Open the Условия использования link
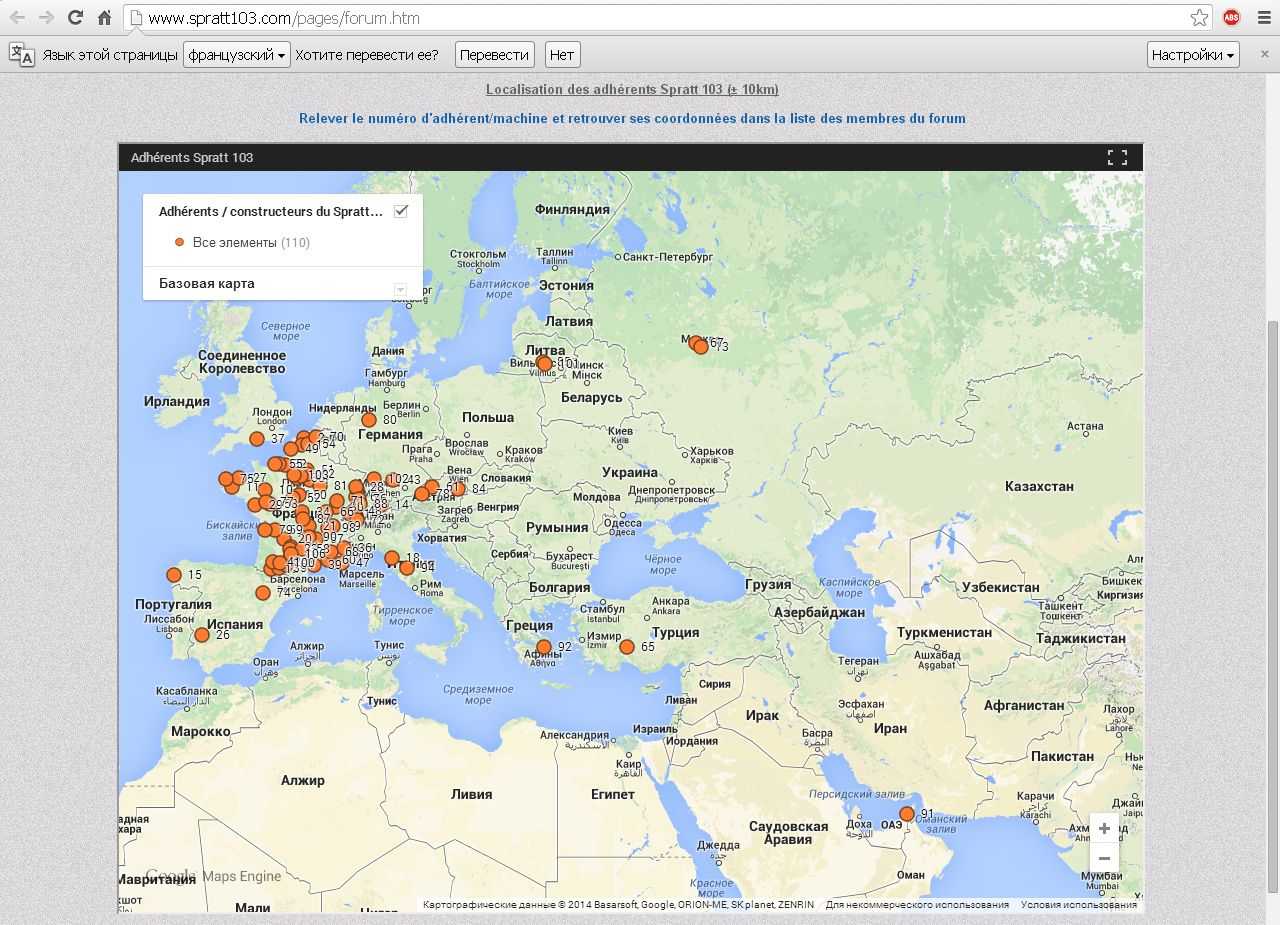Screen dimensions: 1280x925 [1078, 905]
